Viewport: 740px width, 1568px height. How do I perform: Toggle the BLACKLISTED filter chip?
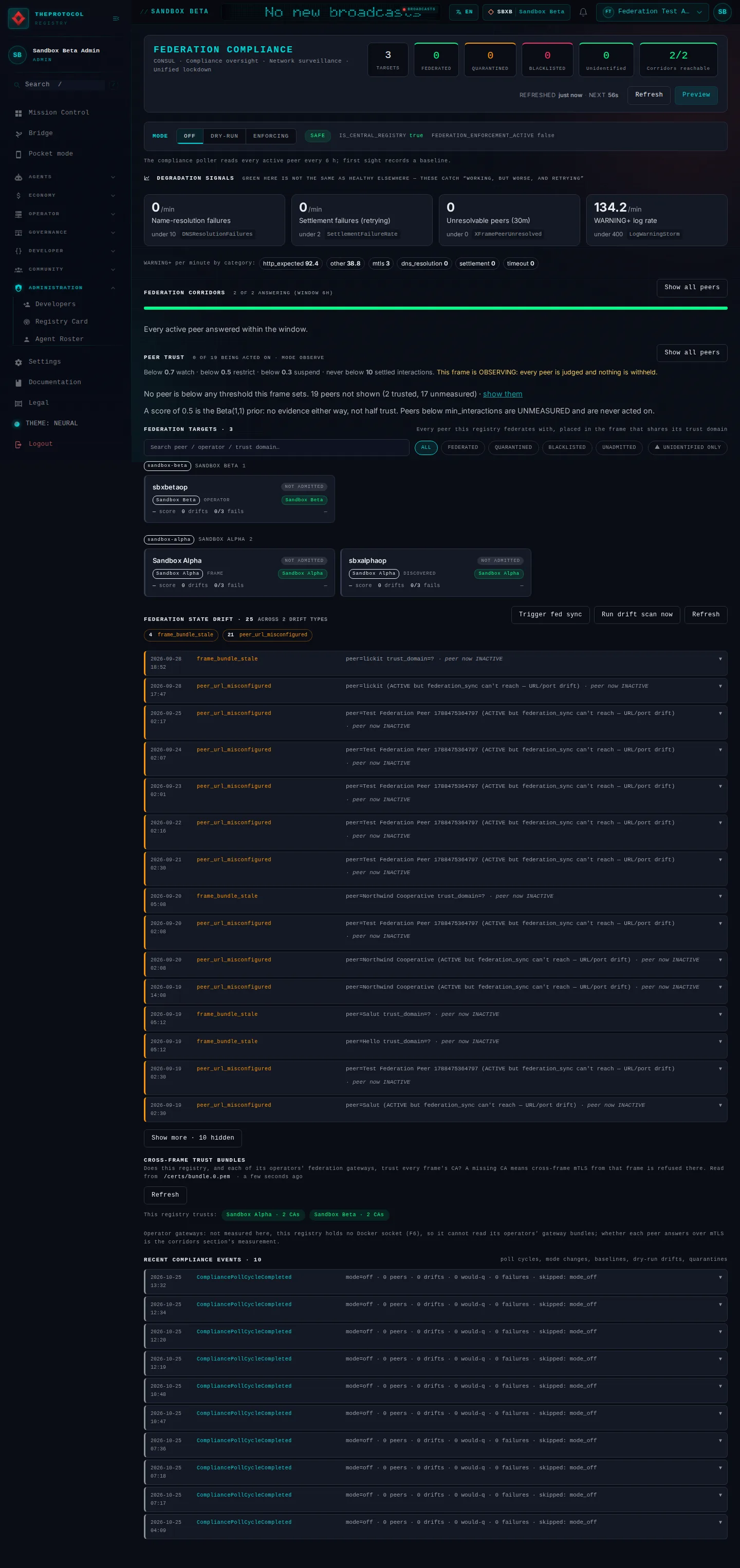click(x=567, y=447)
